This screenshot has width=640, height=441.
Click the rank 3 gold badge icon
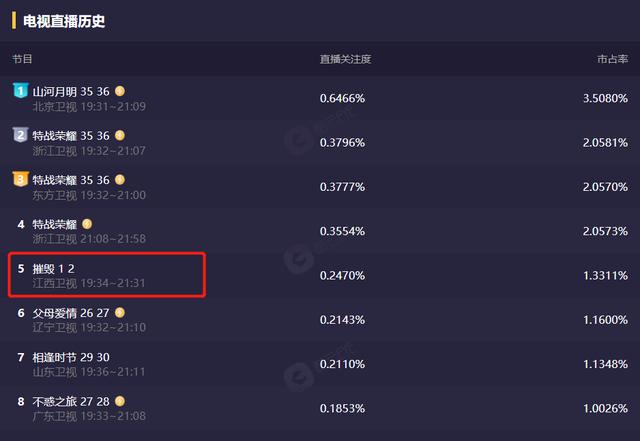tap(20, 178)
